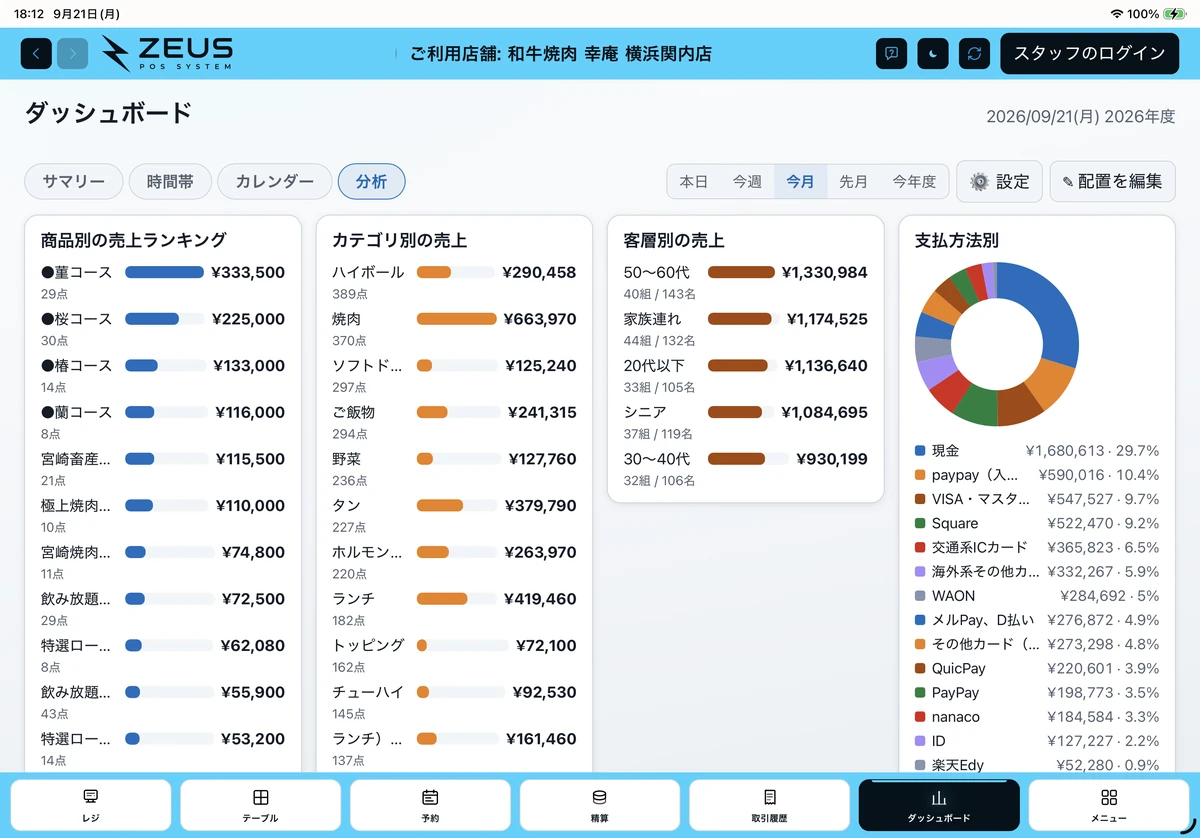Switch to the 時間帯 tab

point(170,181)
